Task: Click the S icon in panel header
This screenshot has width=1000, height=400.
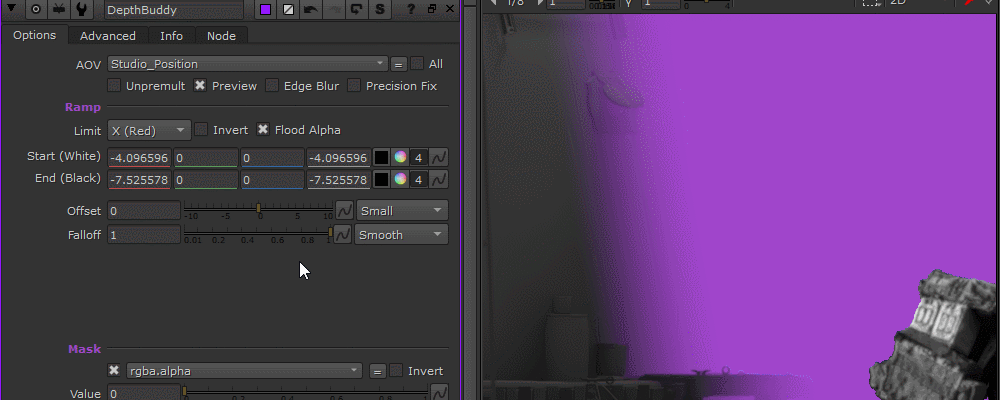Action: 380,9
